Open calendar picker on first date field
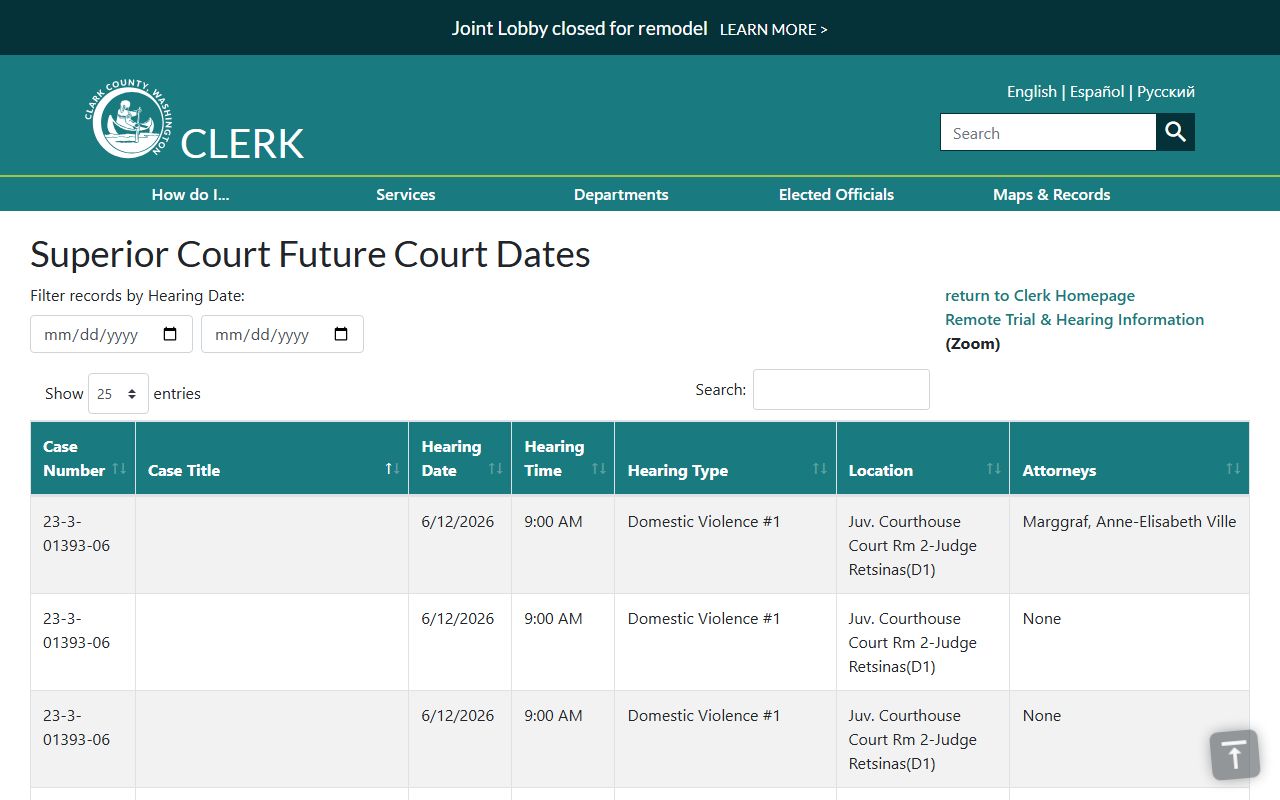 coord(170,334)
